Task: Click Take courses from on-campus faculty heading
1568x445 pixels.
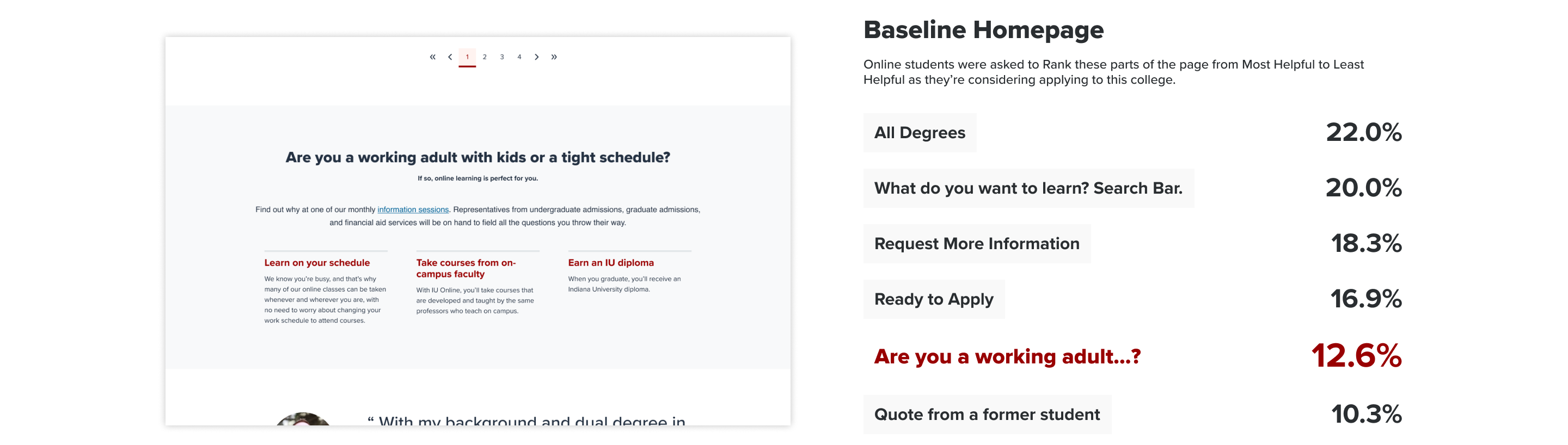Action: tap(465, 268)
